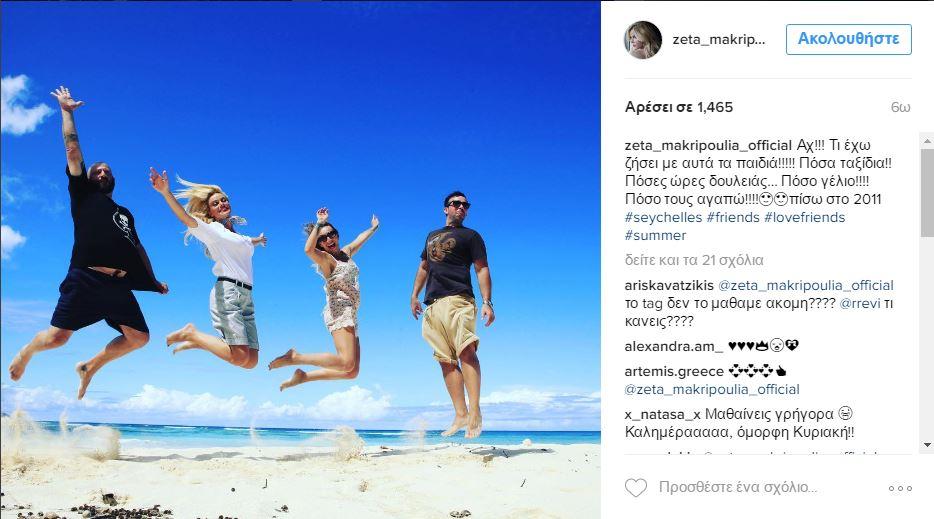Click the profile avatar picture
This screenshot has width=934, height=519.
click(x=643, y=40)
